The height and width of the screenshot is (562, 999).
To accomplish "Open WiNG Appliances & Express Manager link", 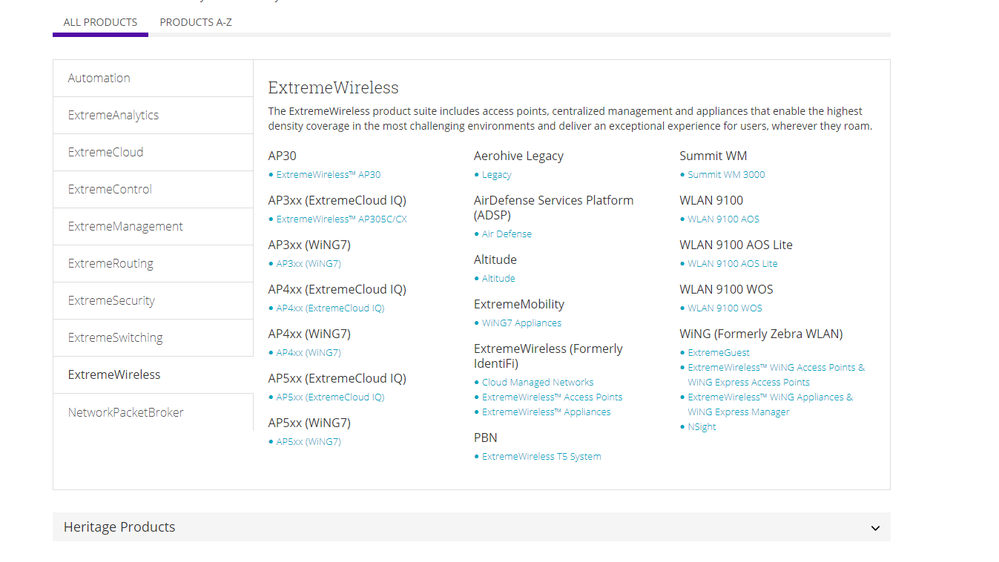I will 770,405.
